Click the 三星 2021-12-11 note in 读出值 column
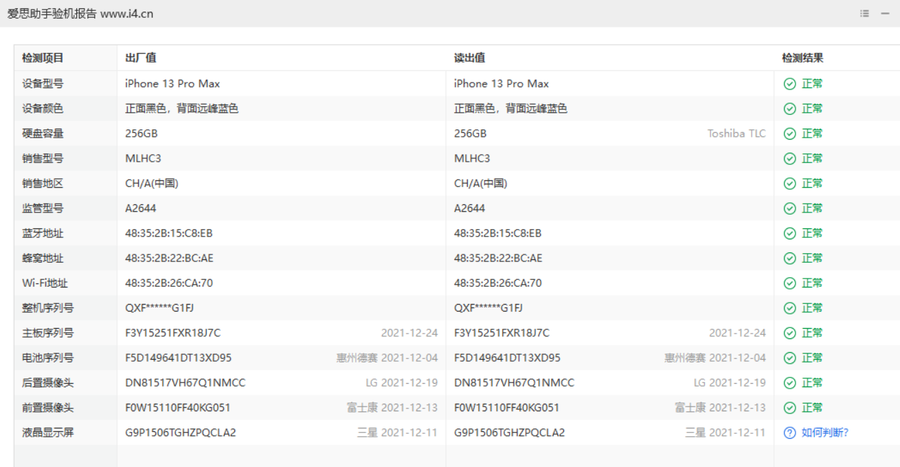 pyautogui.click(x=726, y=433)
